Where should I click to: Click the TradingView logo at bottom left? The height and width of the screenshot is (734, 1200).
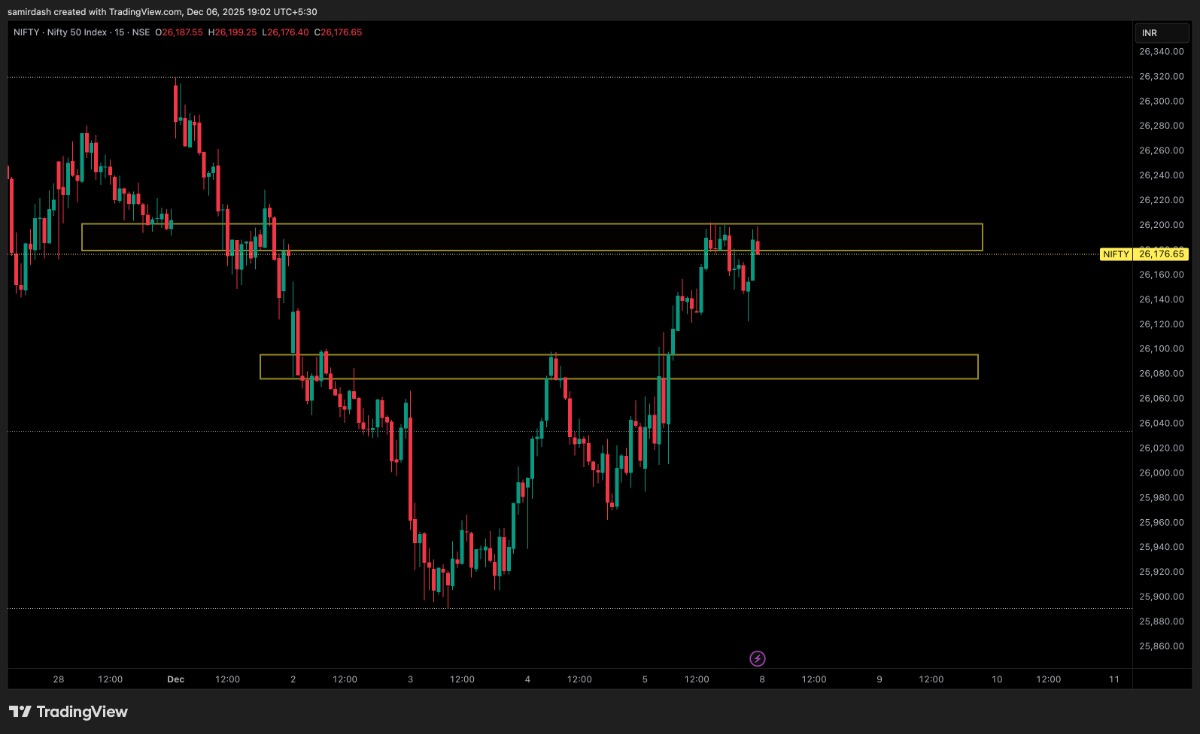point(68,712)
